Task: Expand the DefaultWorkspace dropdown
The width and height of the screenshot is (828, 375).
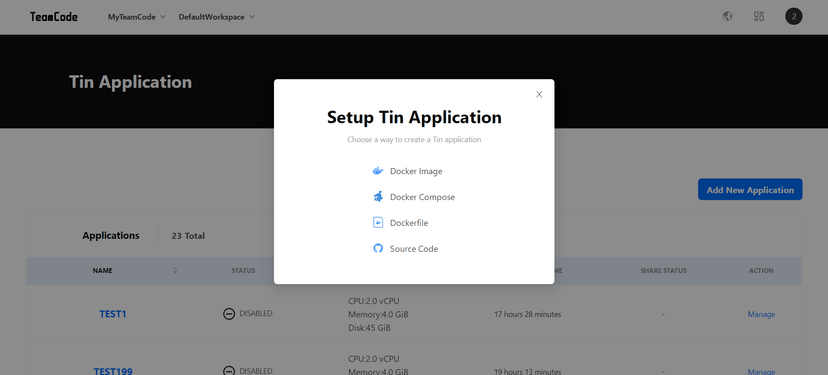Action: pos(217,17)
